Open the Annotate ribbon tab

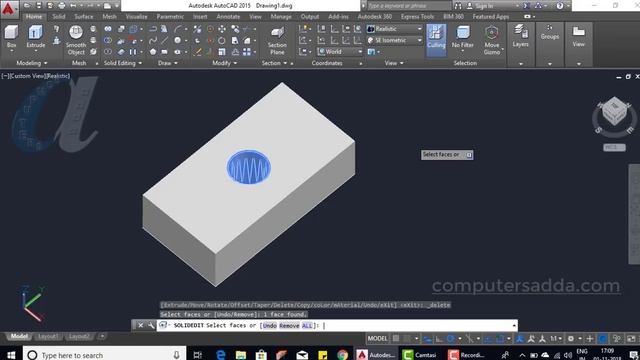tap(228, 17)
